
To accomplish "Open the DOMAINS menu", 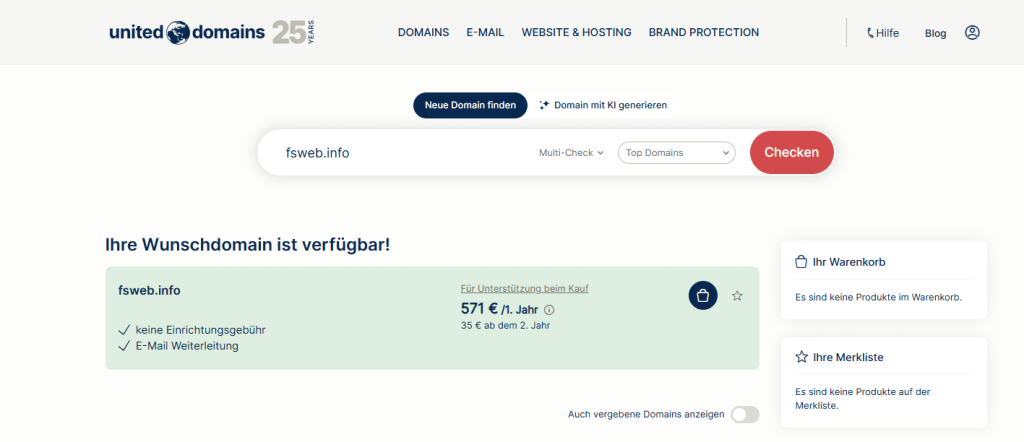I will tap(423, 33).
